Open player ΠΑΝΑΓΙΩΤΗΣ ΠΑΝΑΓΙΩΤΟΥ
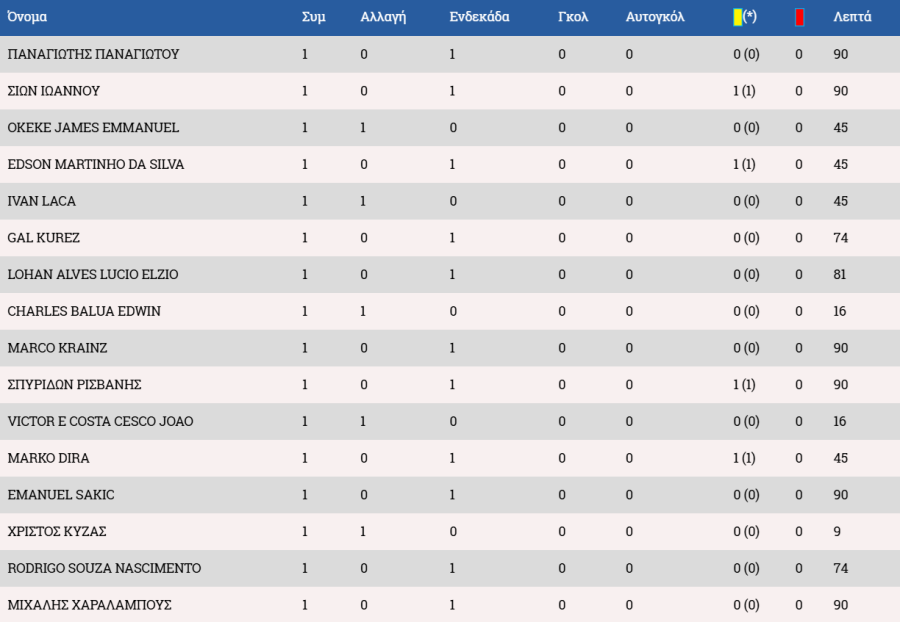 (x=93, y=54)
